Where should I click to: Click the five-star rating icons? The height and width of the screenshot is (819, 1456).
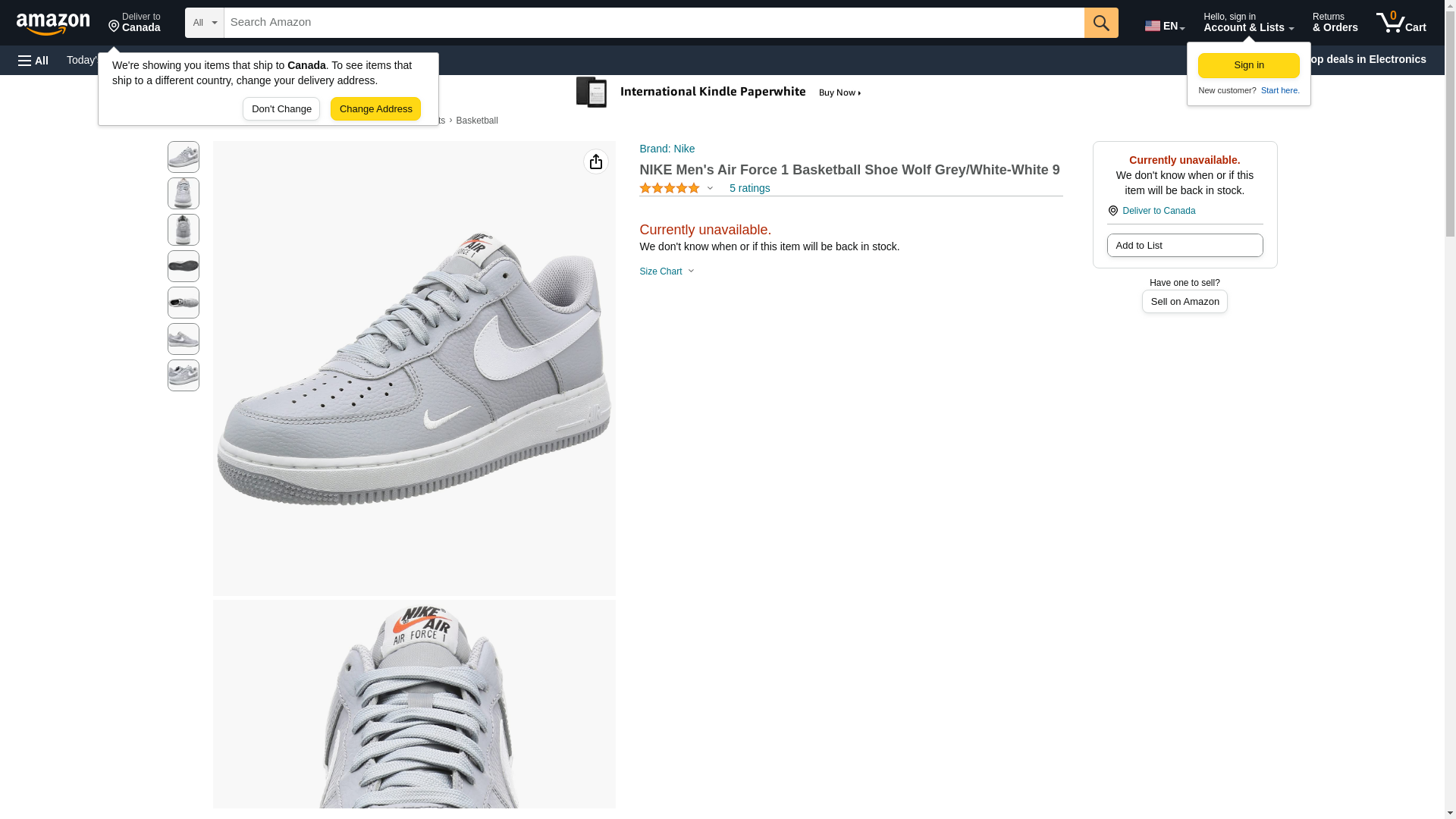tap(670, 188)
